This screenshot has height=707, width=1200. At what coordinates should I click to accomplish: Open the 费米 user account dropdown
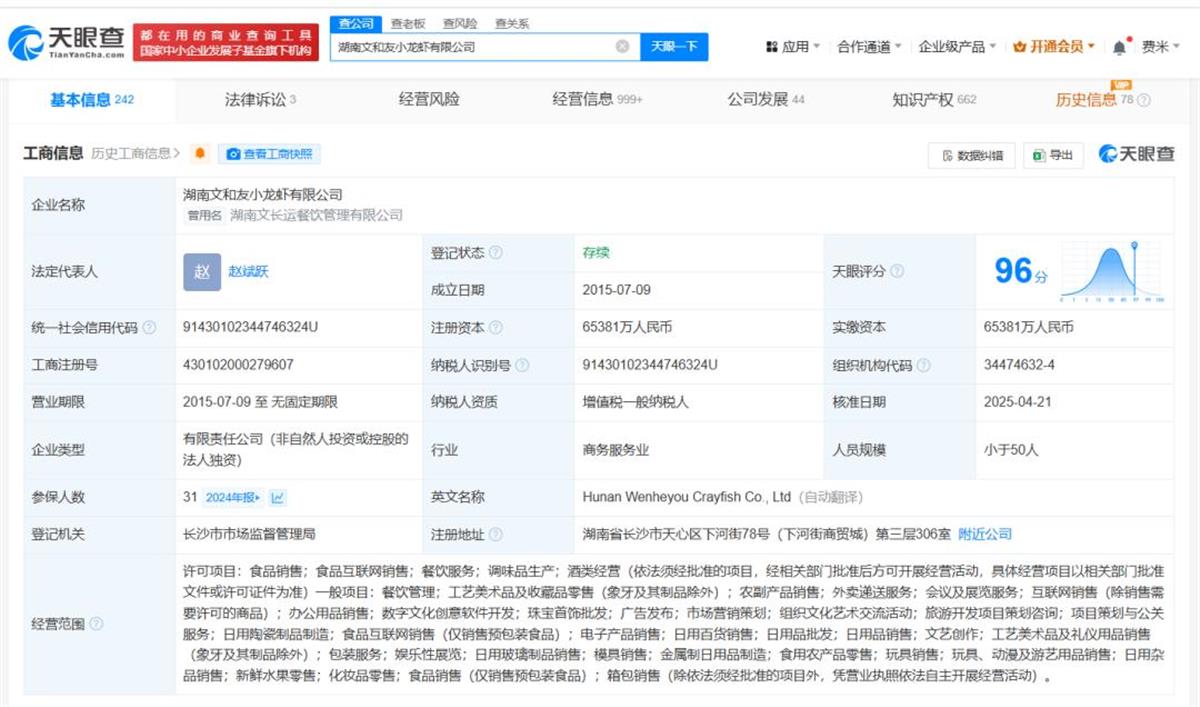(1161, 47)
